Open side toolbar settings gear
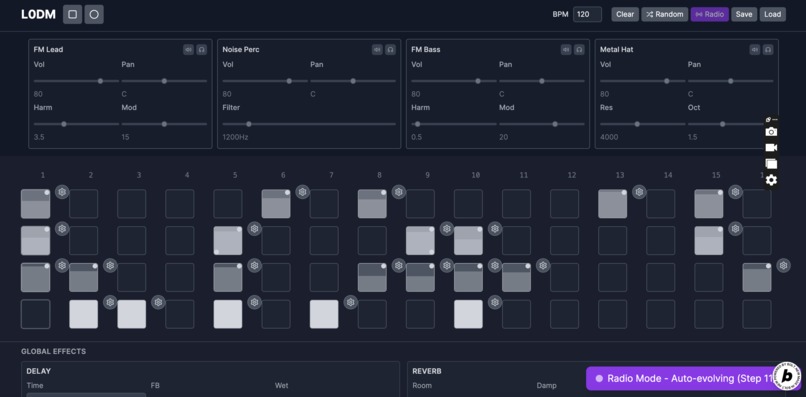The width and height of the screenshot is (806, 397). point(771,180)
